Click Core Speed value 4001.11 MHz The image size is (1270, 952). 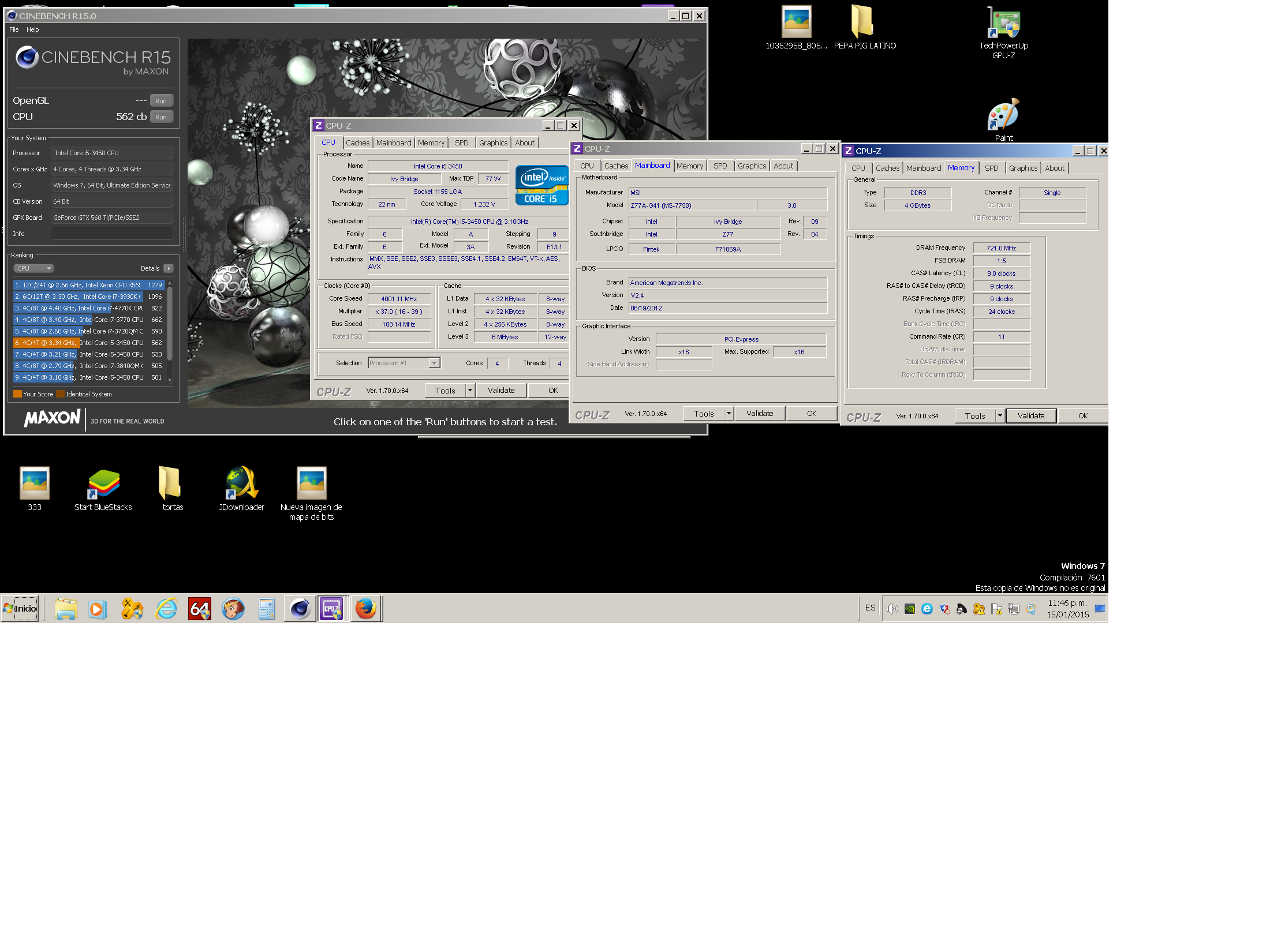399,299
